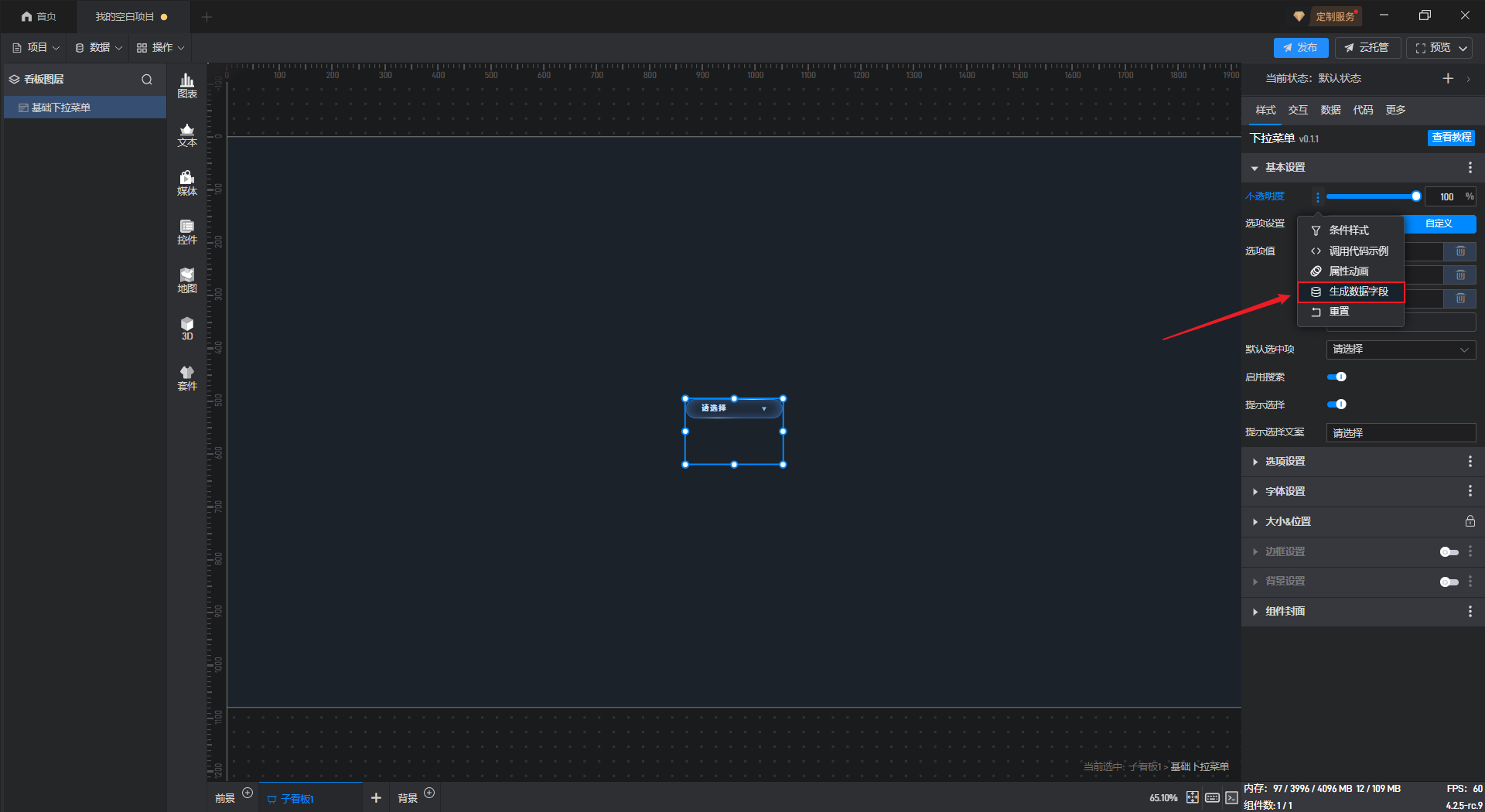Toggle the 提示选择 switch

1336,404
